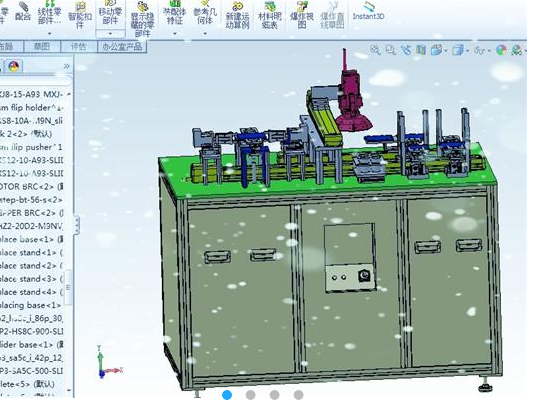Click the feature tree scroll-down arrow

tap(69, 390)
